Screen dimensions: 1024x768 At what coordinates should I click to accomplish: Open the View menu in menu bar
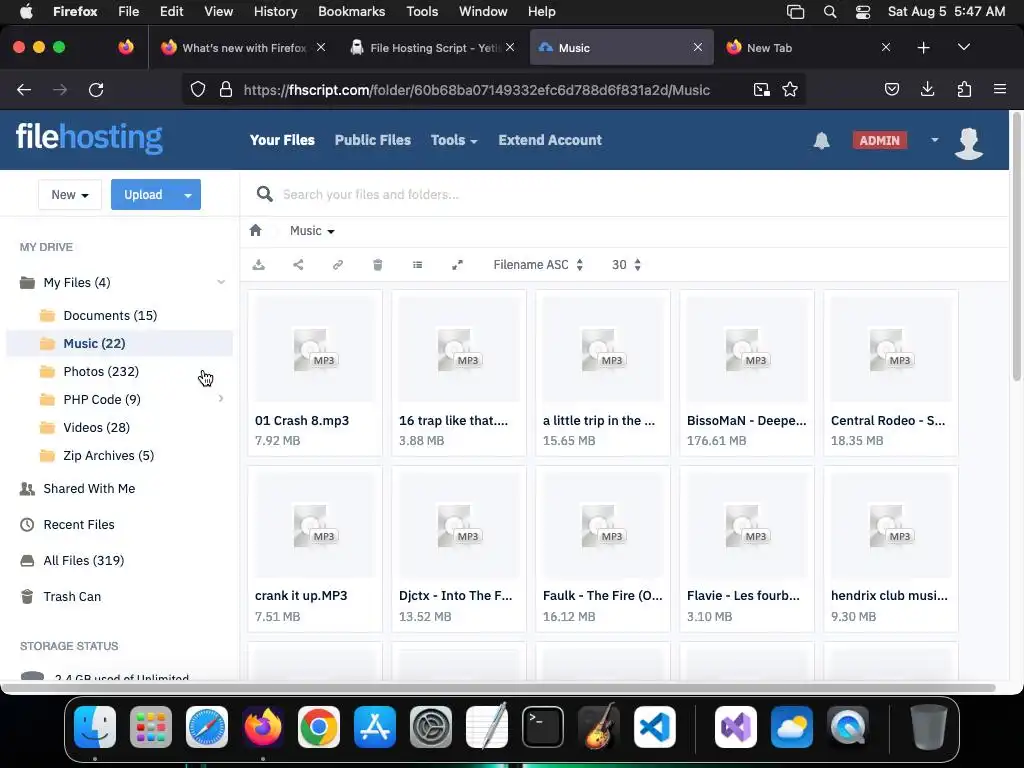[x=218, y=11]
